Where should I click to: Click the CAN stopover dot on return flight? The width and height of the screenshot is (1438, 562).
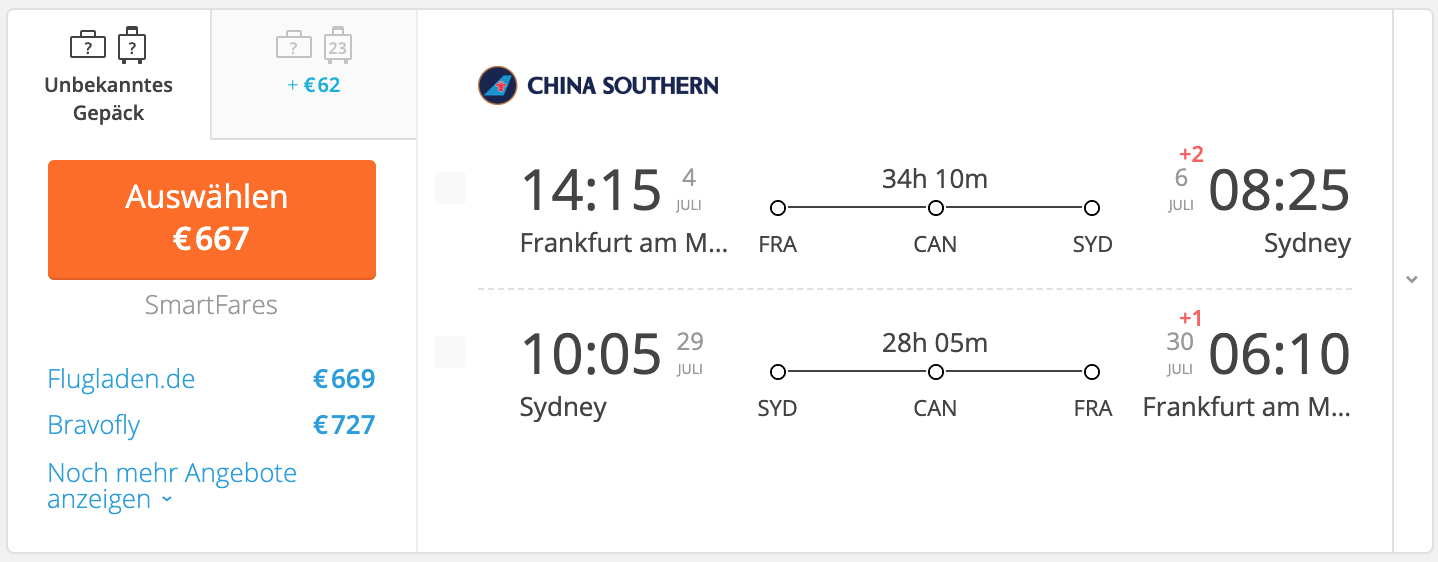pyautogui.click(x=935, y=372)
